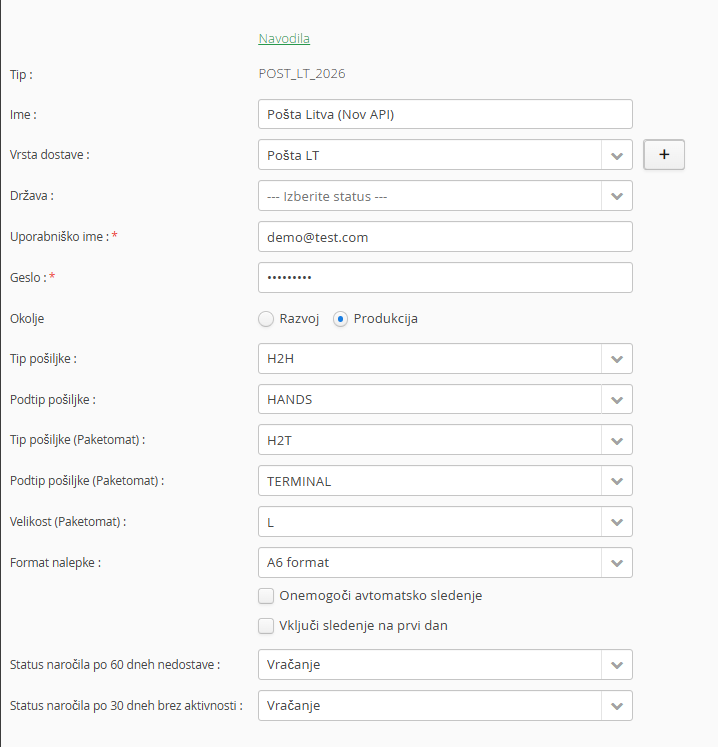Click the Status naročila po 60 dneh label
The width and height of the screenshot is (718, 747).
[x=115, y=665]
